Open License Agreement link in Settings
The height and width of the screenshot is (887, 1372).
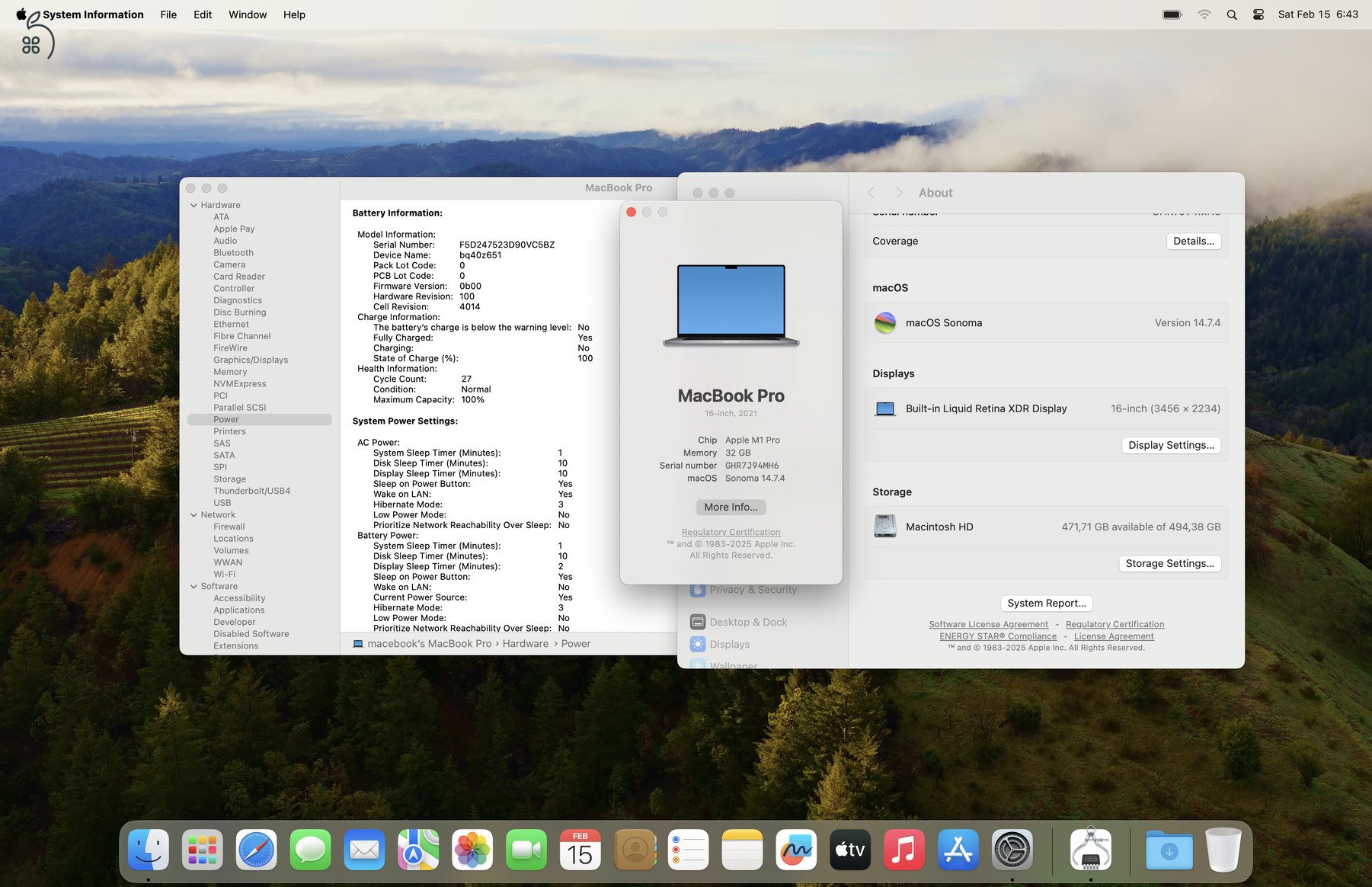(x=1114, y=636)
